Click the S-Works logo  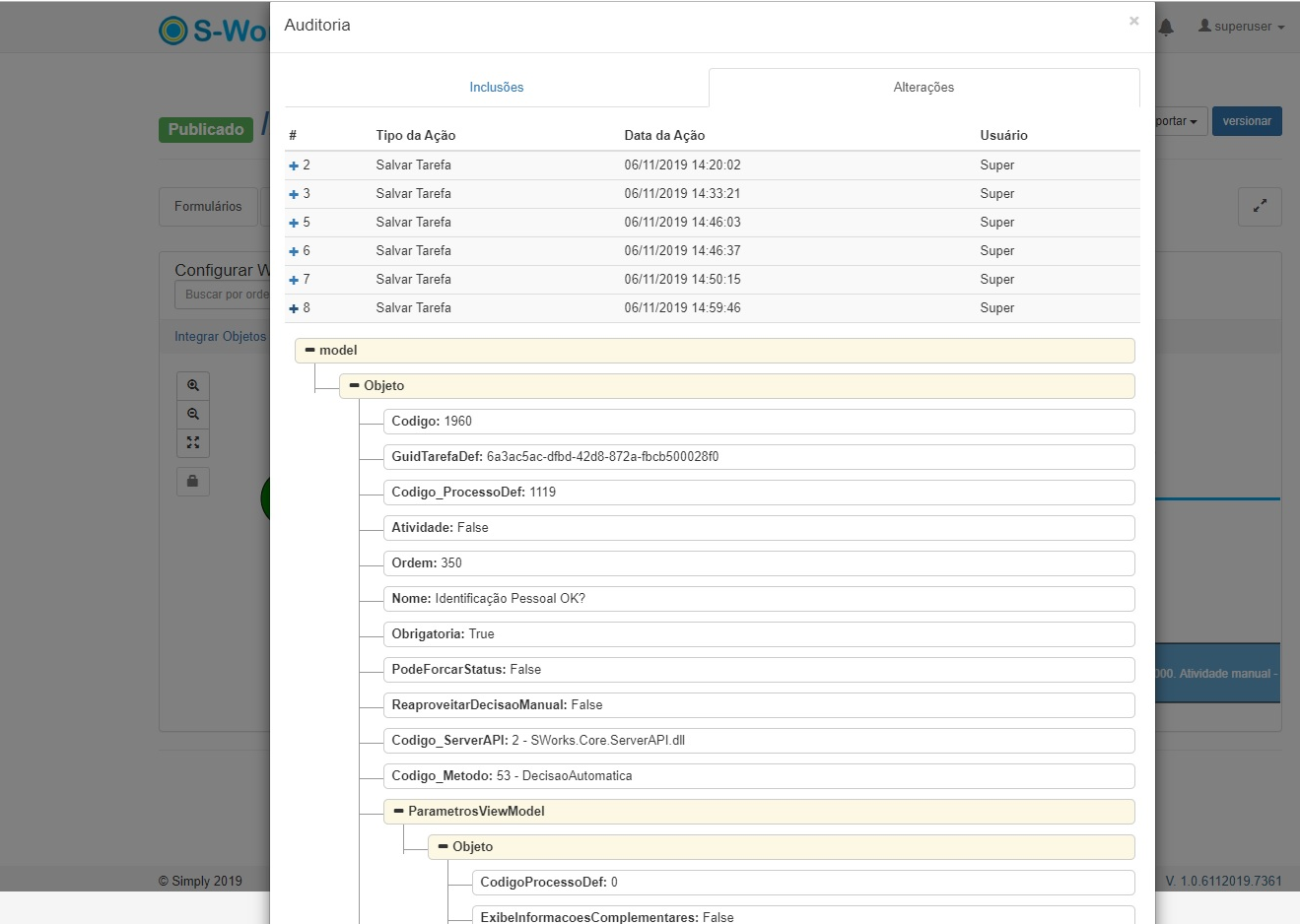click(x=213, y=31)
